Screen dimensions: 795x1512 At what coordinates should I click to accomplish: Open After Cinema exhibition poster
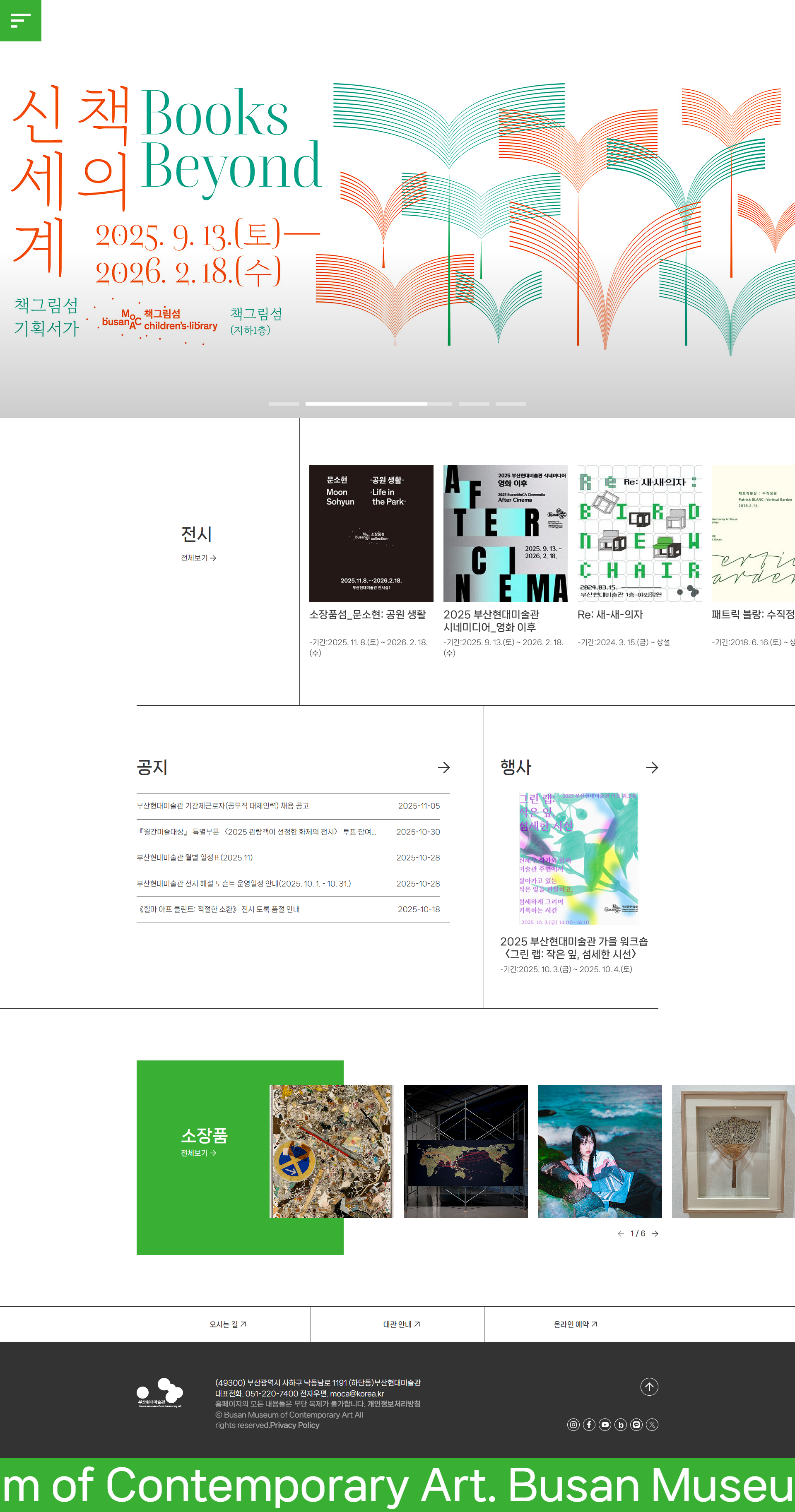pos(506,533)
